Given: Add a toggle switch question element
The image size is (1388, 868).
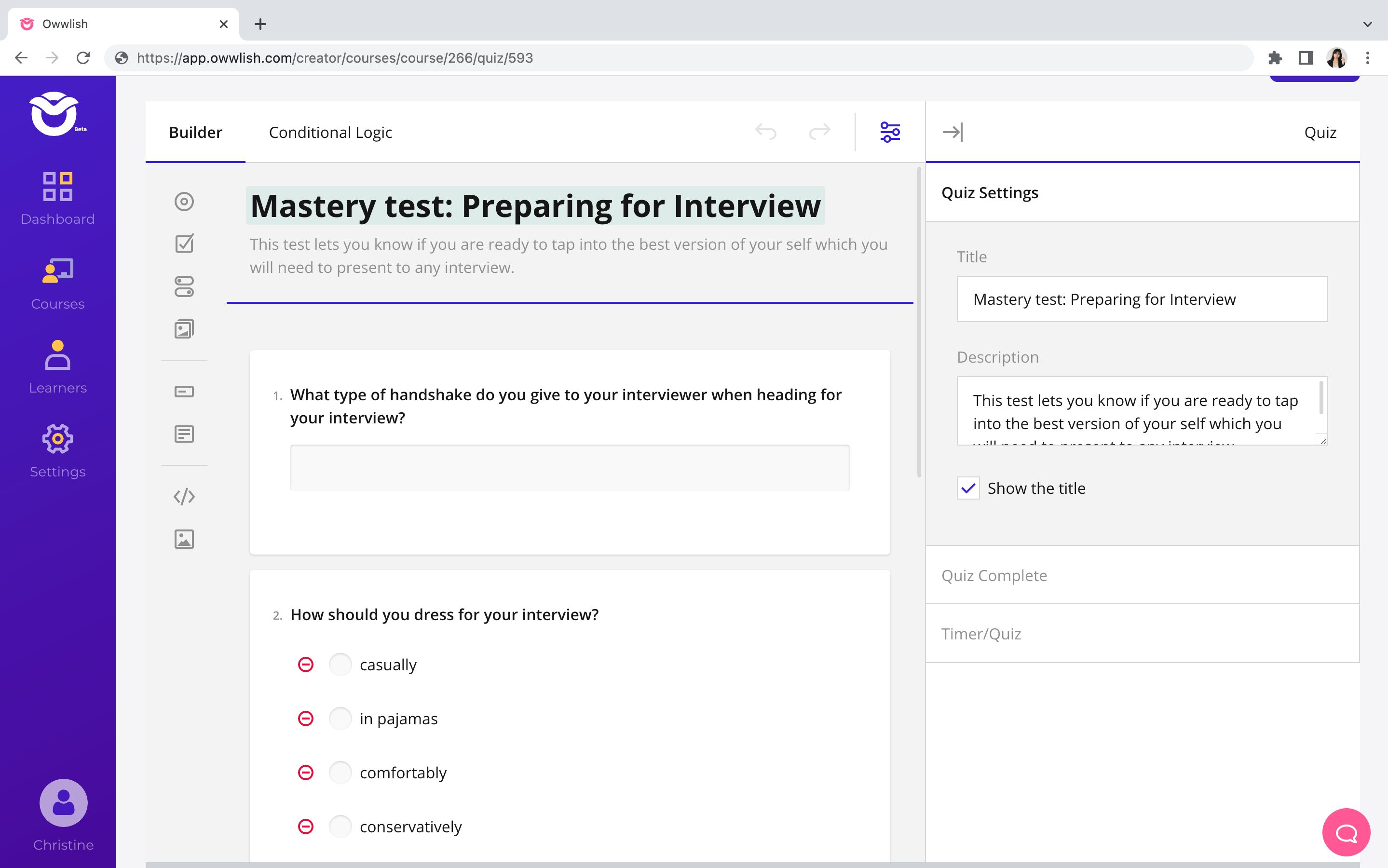Looking at the screenshot, I should tap(184, 286).
